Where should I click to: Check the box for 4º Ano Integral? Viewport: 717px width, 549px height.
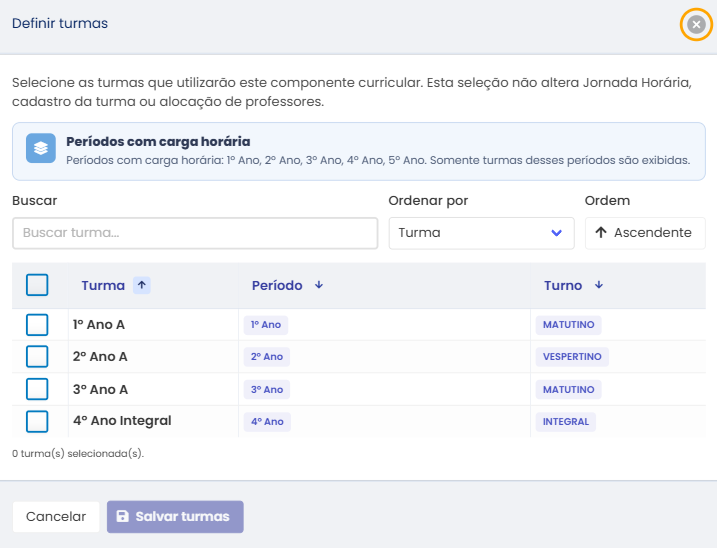coord(37,421)
